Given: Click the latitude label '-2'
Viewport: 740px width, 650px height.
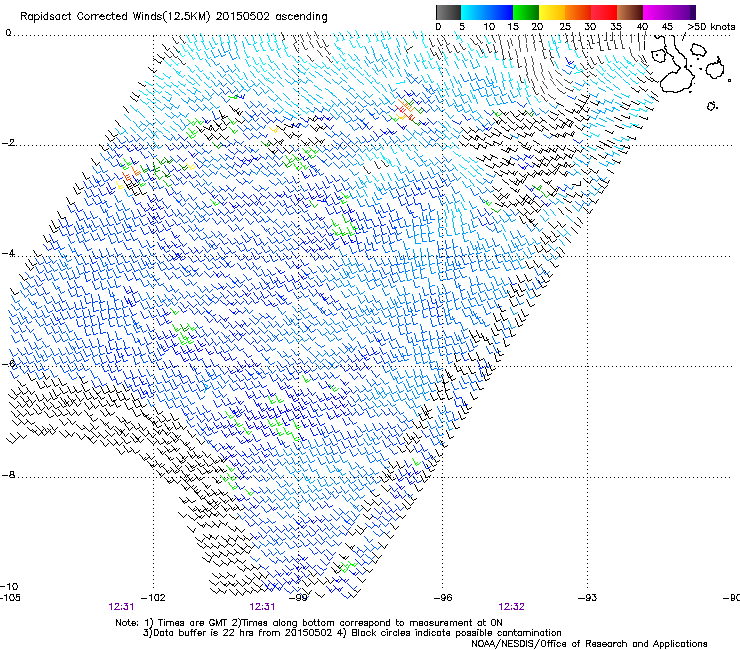Looking at the screenshot, I should (8, 143).
